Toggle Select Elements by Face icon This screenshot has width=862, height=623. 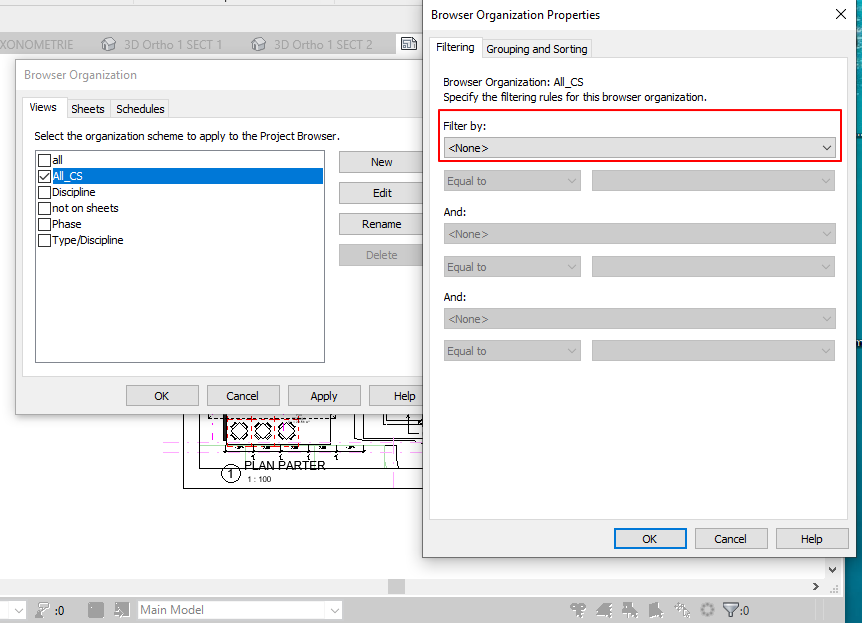coord(655,610)
